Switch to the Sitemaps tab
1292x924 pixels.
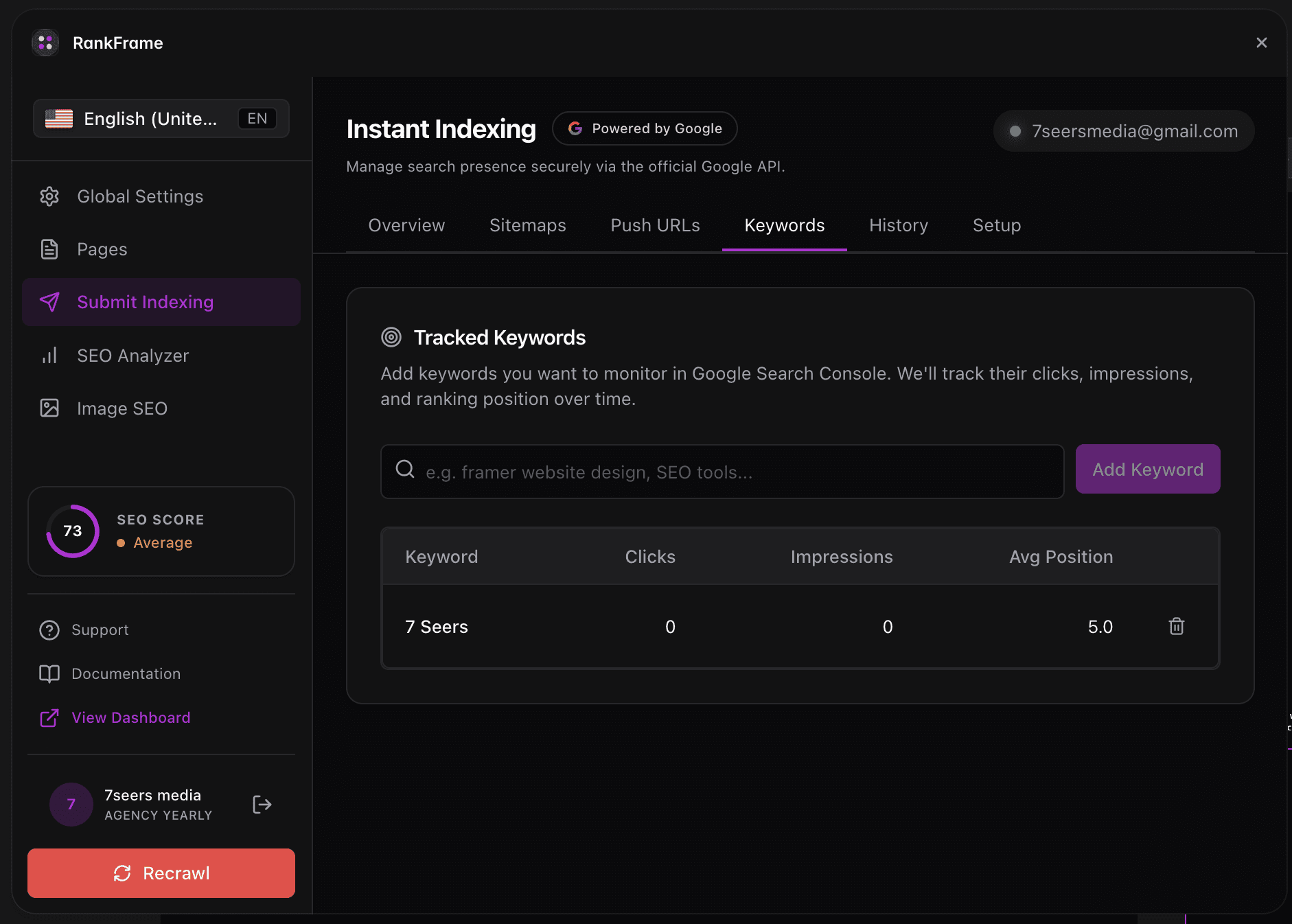(528, 225)
